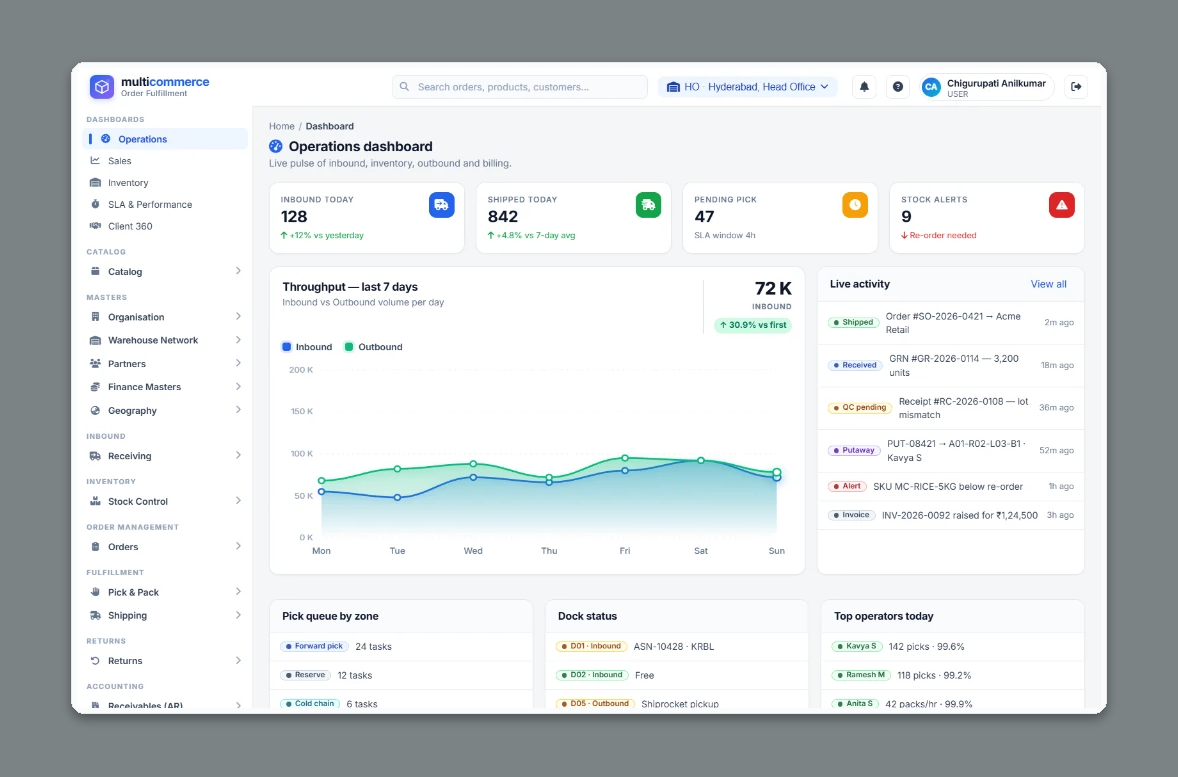Toggle the Inbound series in chart legend
The height and width of the screenshot is (777, 1178).
click(x=307, y=347)
